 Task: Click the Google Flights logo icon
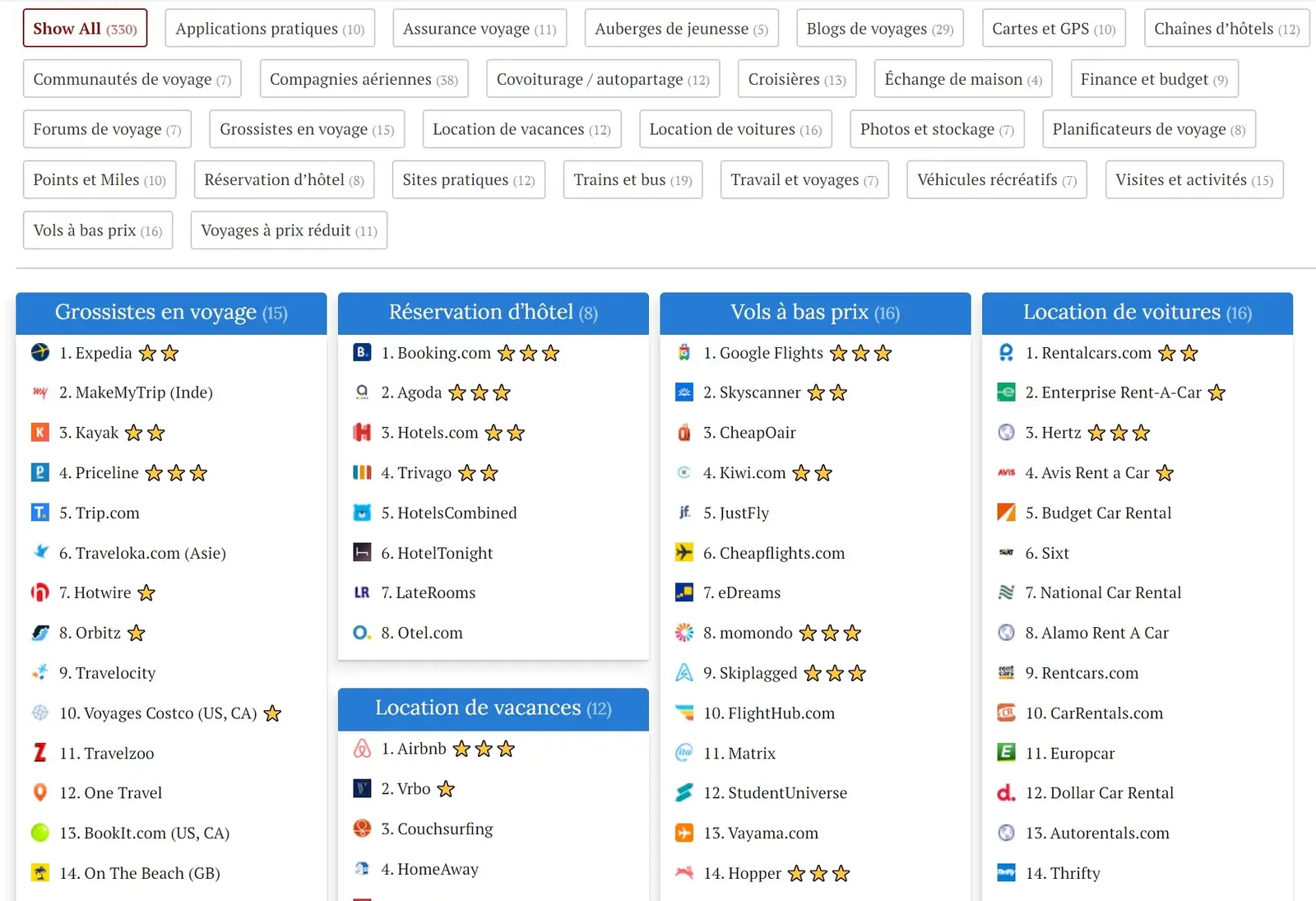click(684, 353)
